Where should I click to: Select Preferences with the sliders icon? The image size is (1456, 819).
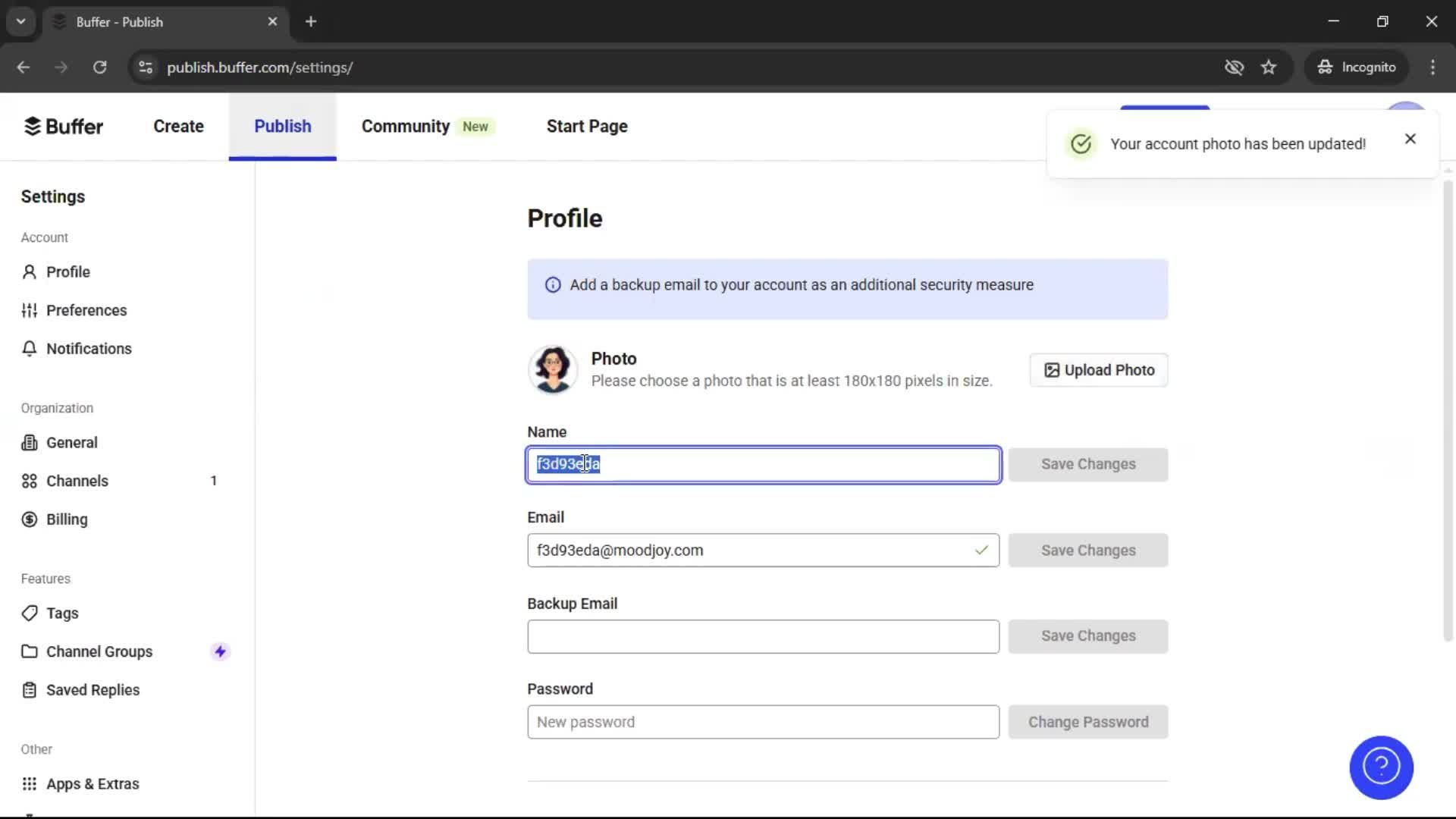[x=29, y=310]
